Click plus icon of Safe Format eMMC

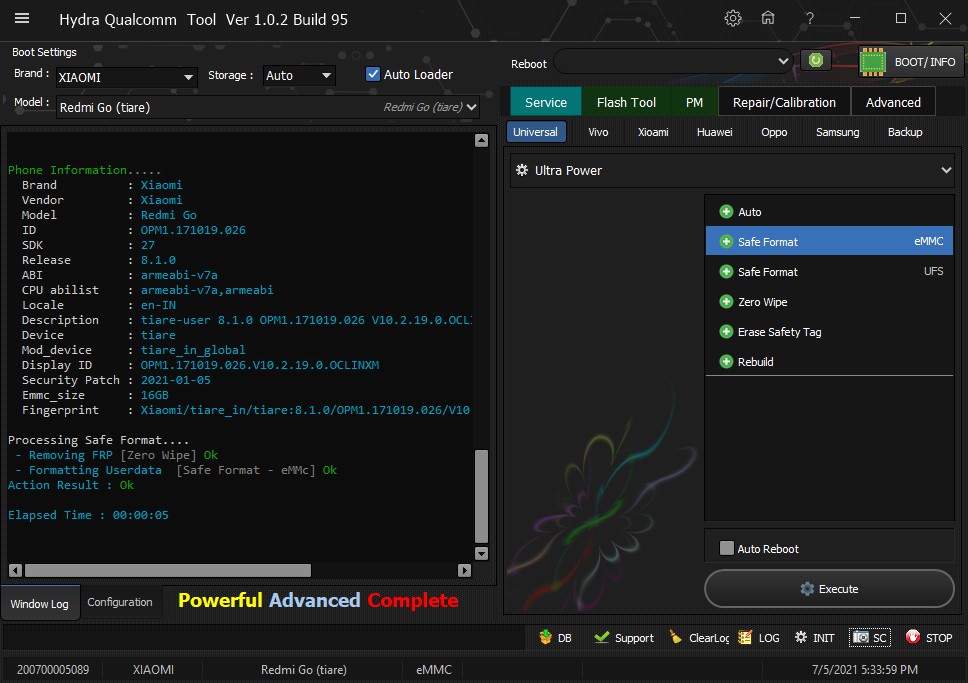click(x=726, y=242)
